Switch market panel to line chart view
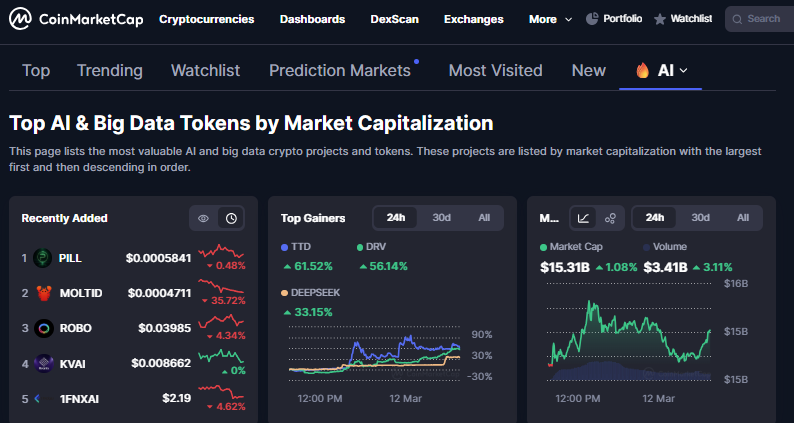The image size is (794, 423). (583, 218)
